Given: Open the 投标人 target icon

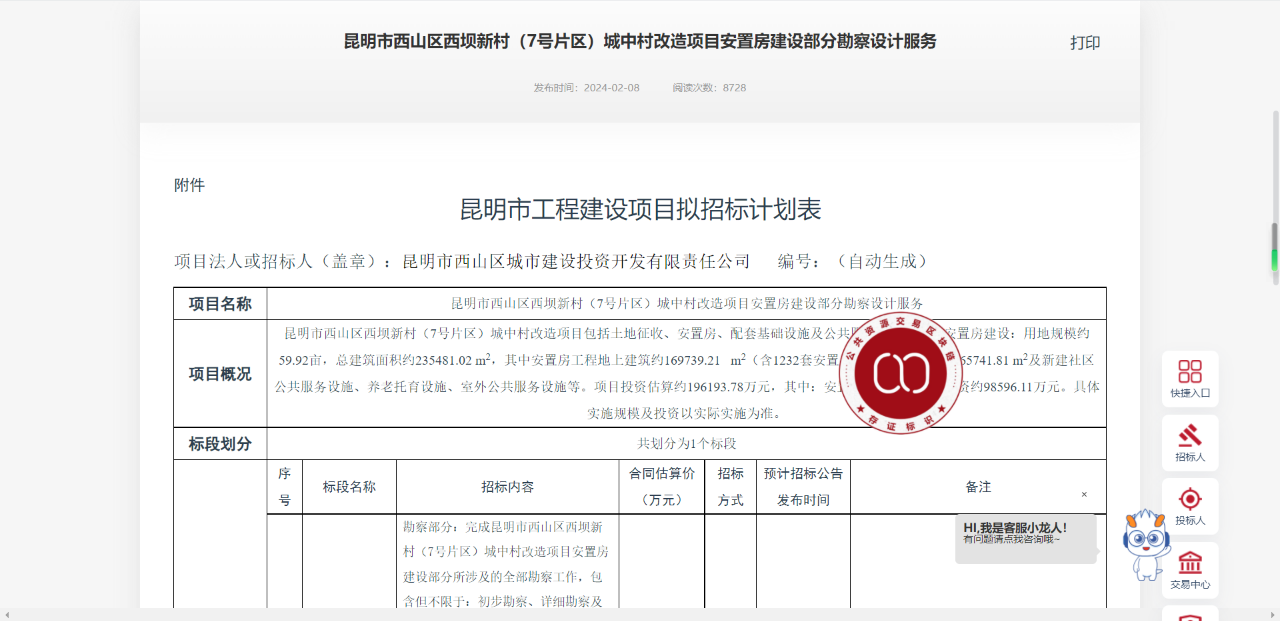Looking at the screenshot, I should coord(1190,506).
